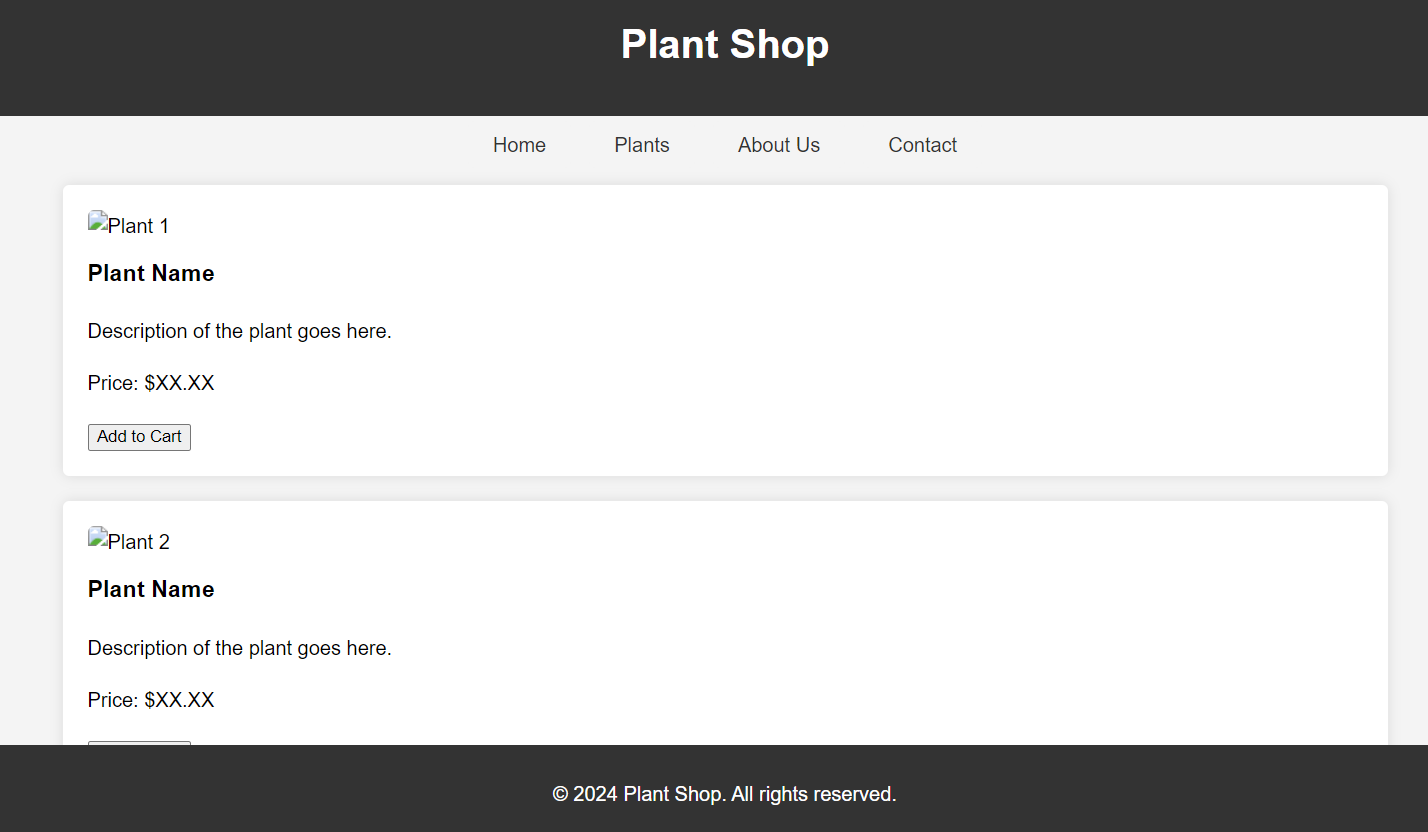Screen dimensions: 1428x832
Task: Open the Contact page
Action: click(x=922, y=145)
